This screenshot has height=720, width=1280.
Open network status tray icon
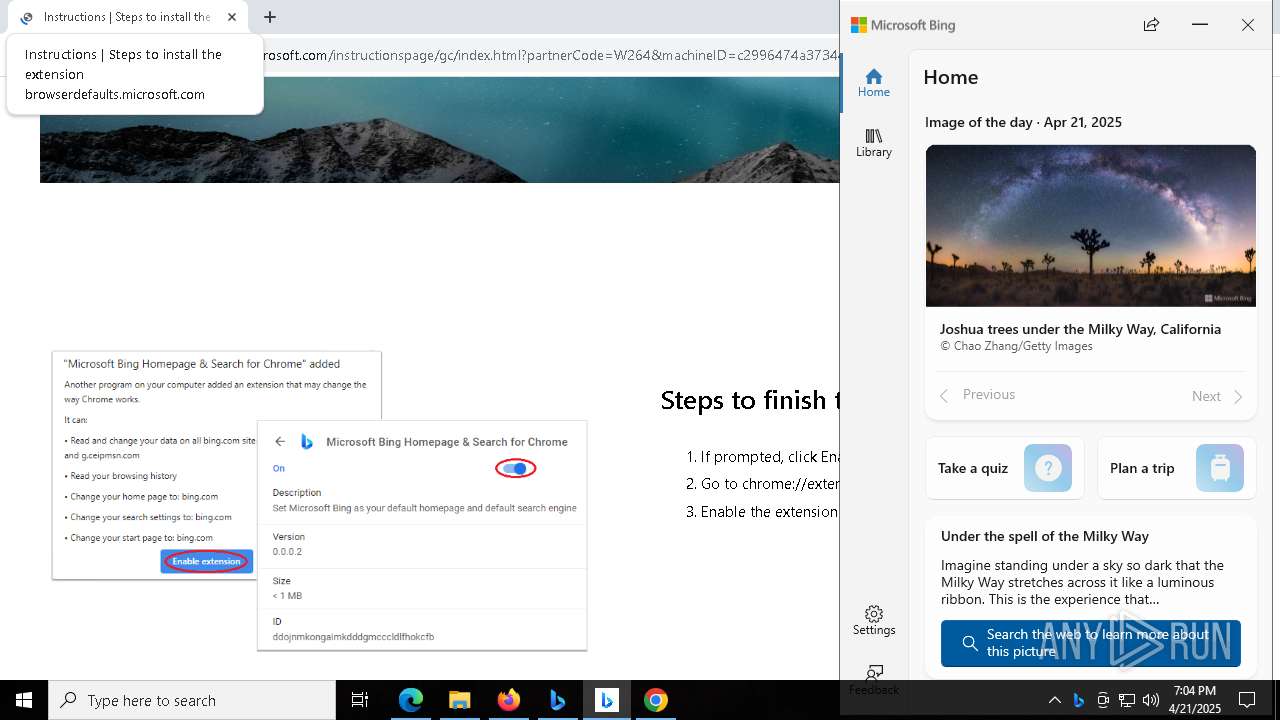coord(1127,700)
